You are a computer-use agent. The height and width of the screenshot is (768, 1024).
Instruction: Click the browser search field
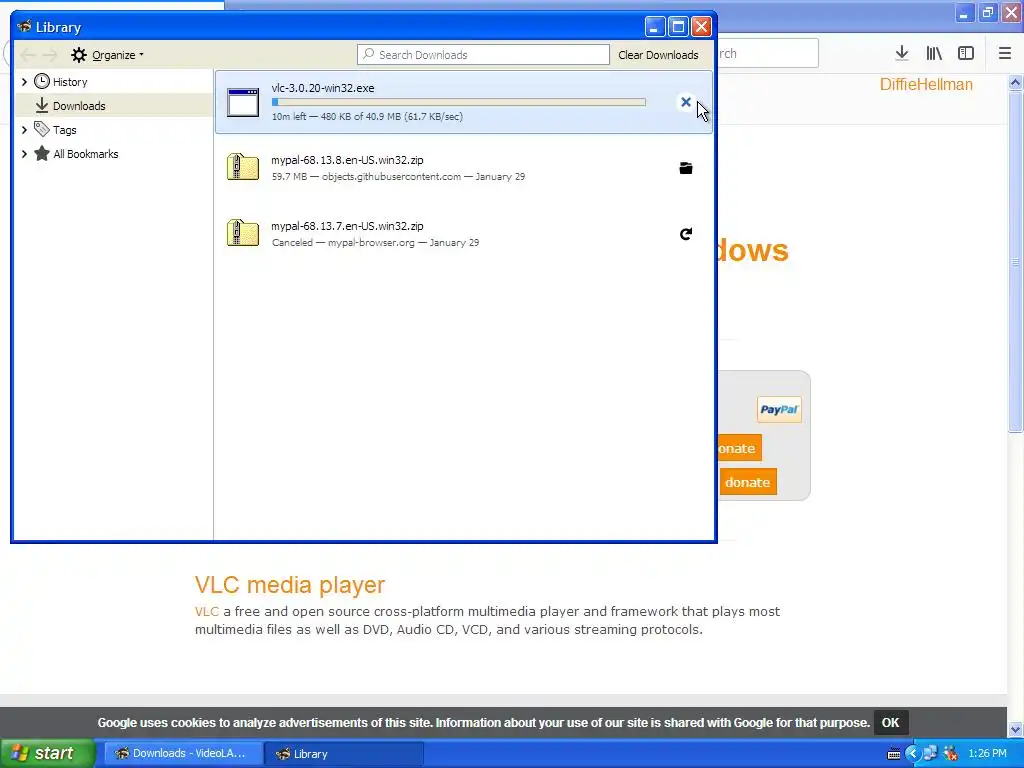coord(767,54)
